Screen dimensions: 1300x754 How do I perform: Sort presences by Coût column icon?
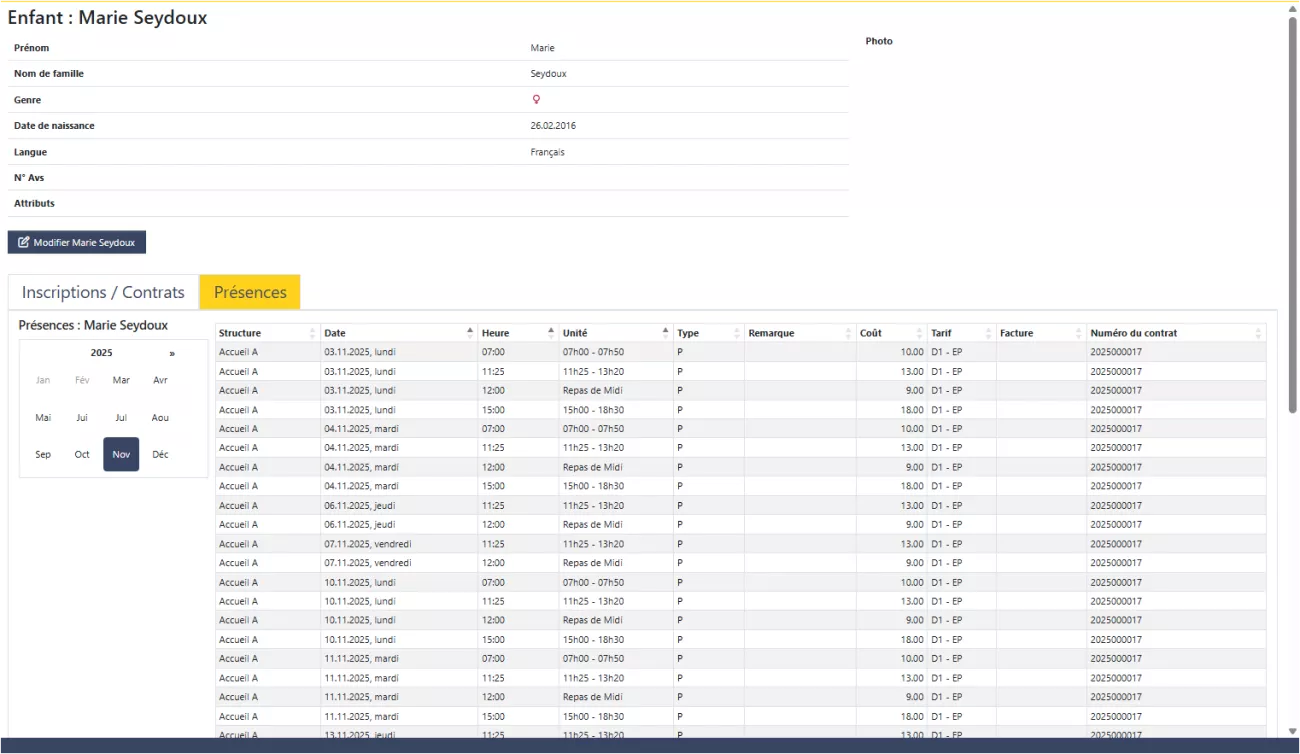pyautogui.click(x=919, y=333)
